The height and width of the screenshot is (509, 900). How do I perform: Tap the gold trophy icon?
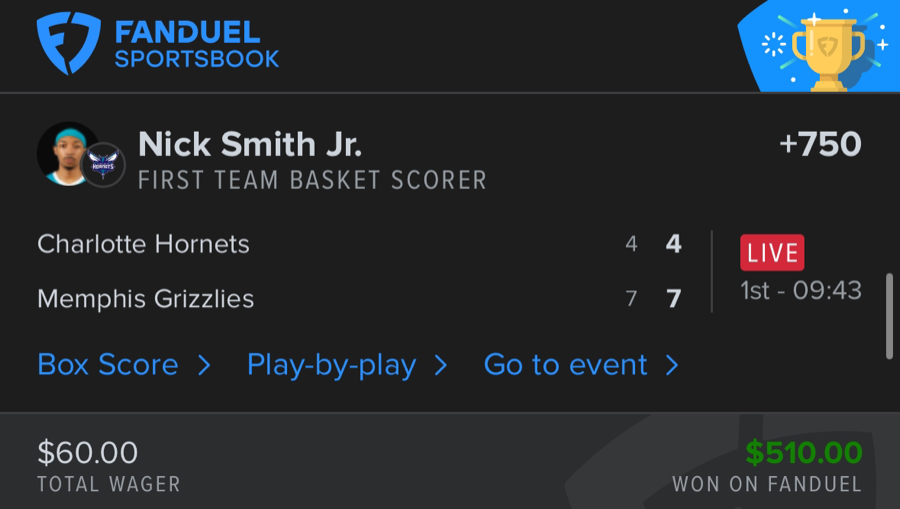826,52
